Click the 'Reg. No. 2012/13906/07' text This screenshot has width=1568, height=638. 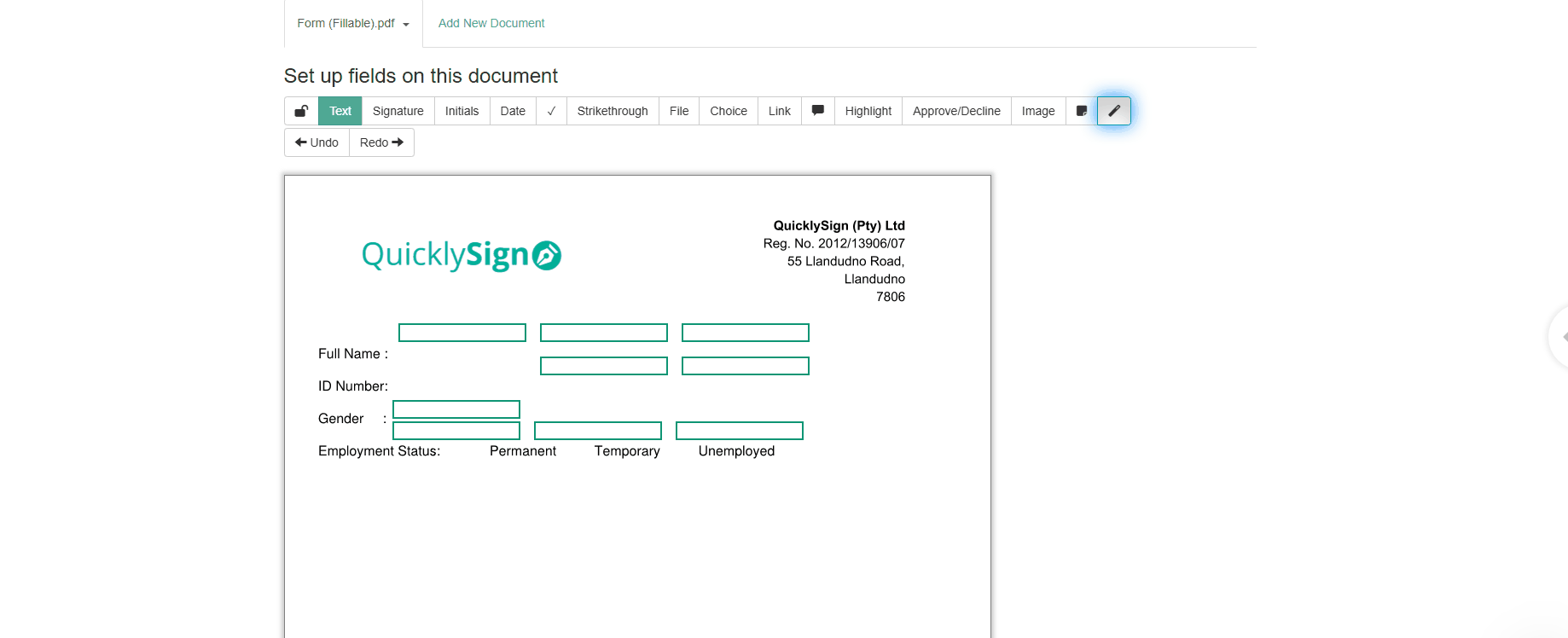coord(834,243)
